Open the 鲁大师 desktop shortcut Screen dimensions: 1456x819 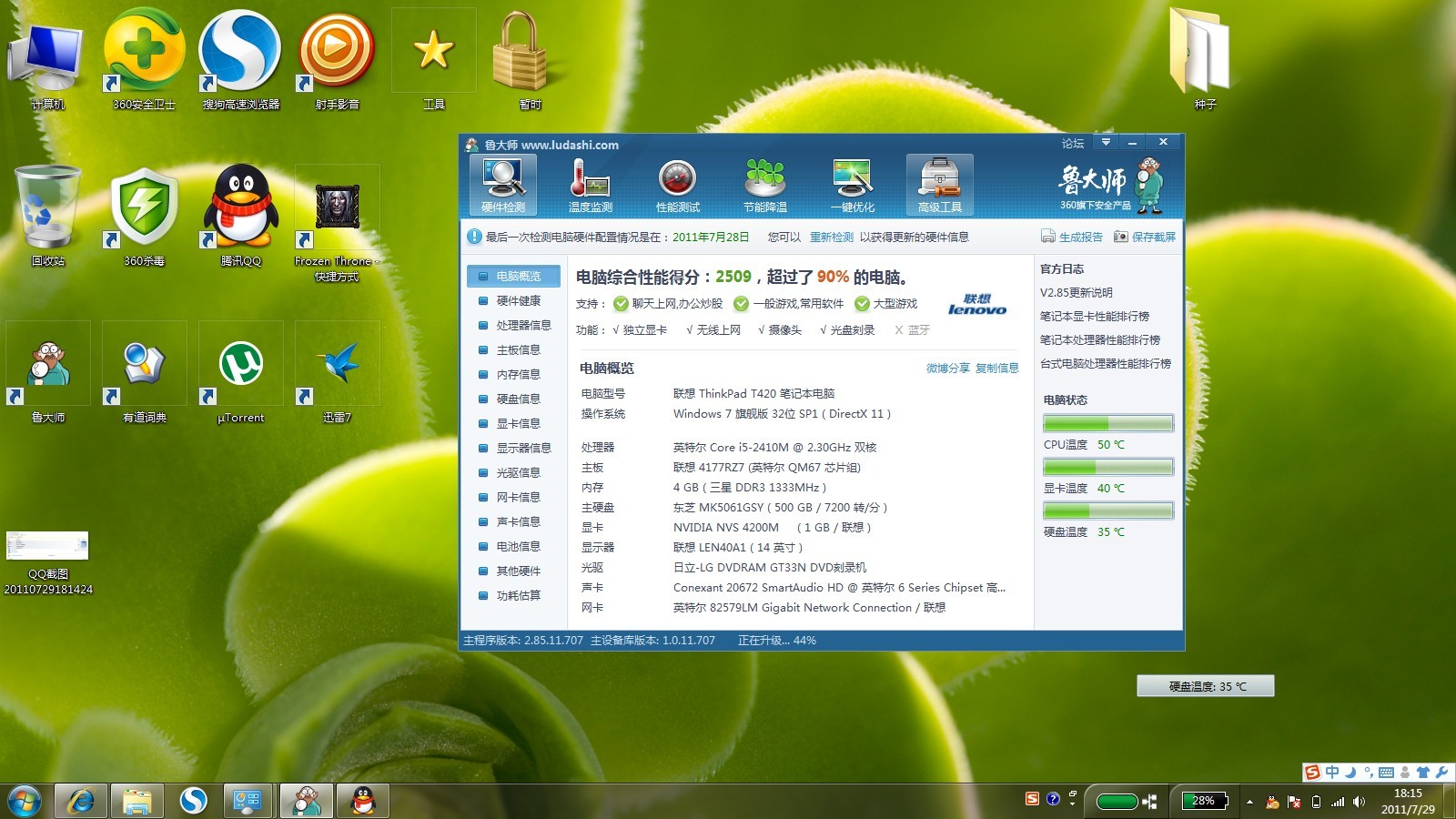tap(47, 373)
